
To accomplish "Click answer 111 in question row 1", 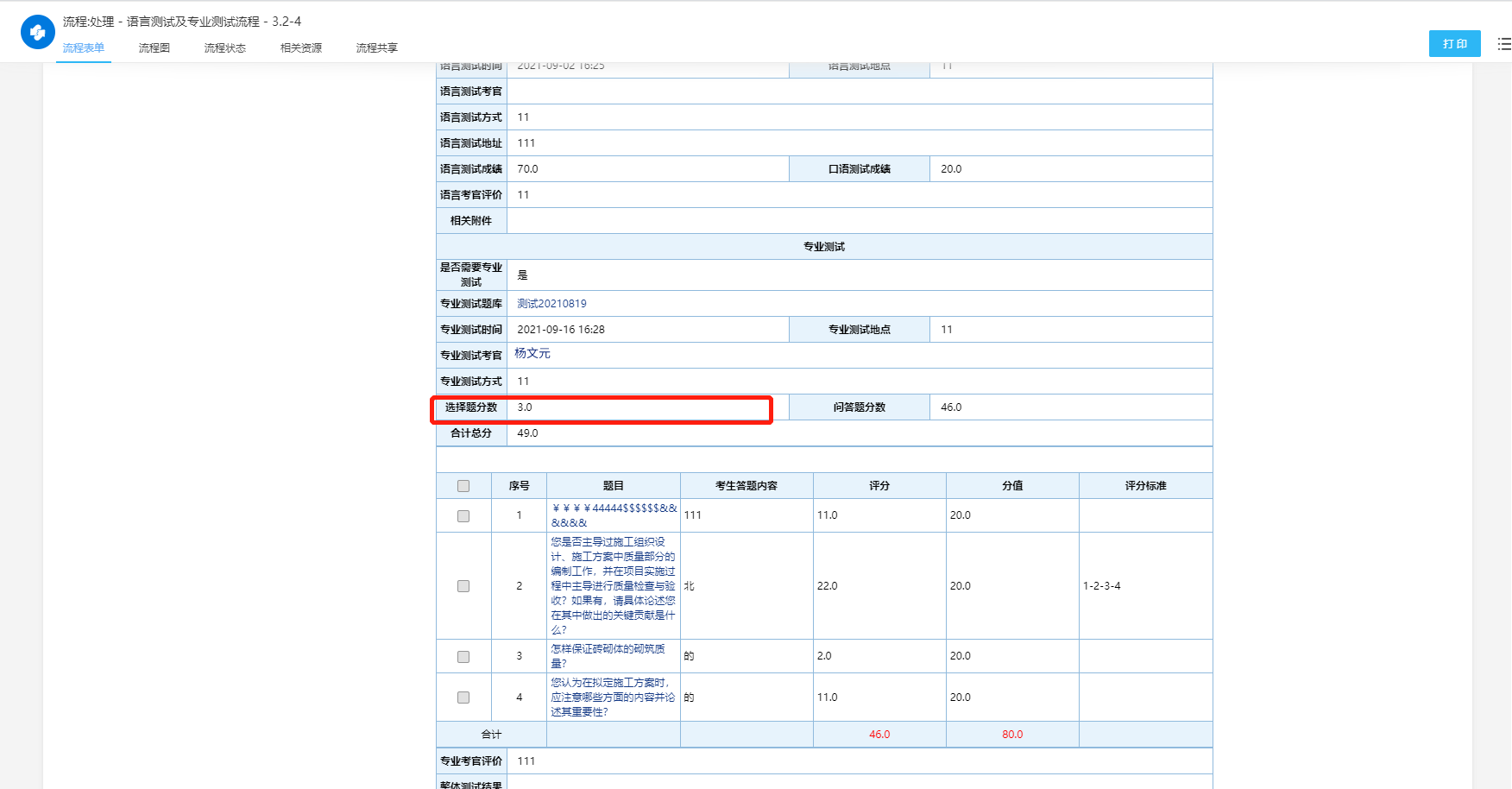I will click(x=693, y=515).
